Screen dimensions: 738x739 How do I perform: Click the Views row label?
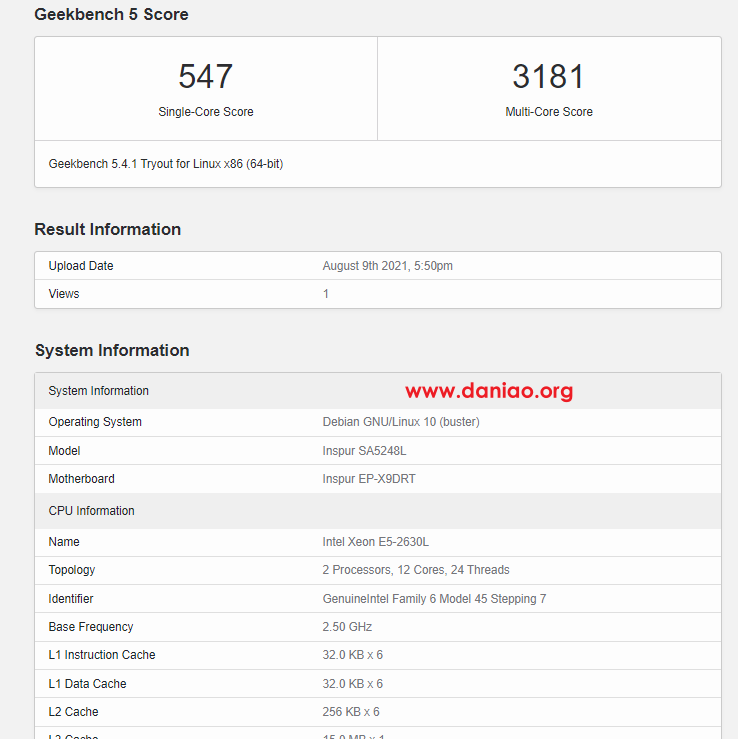(x=64, y=294)
